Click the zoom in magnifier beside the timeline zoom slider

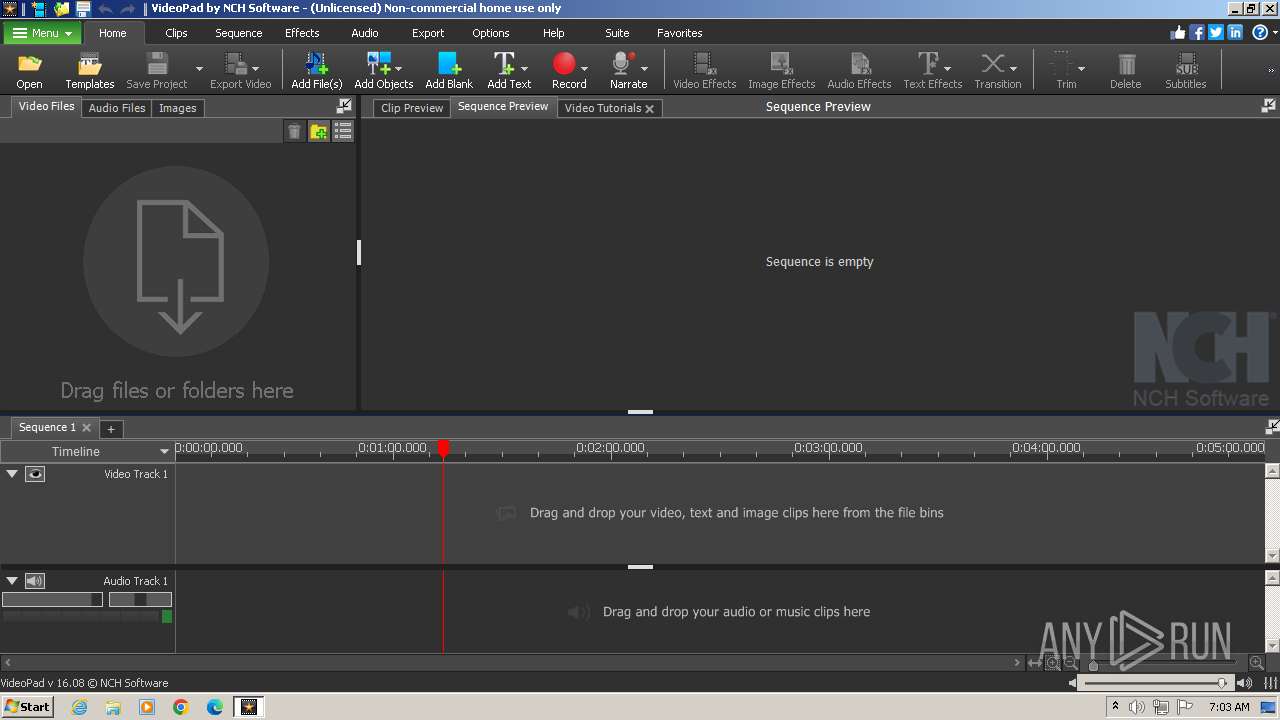point(1257,663)
